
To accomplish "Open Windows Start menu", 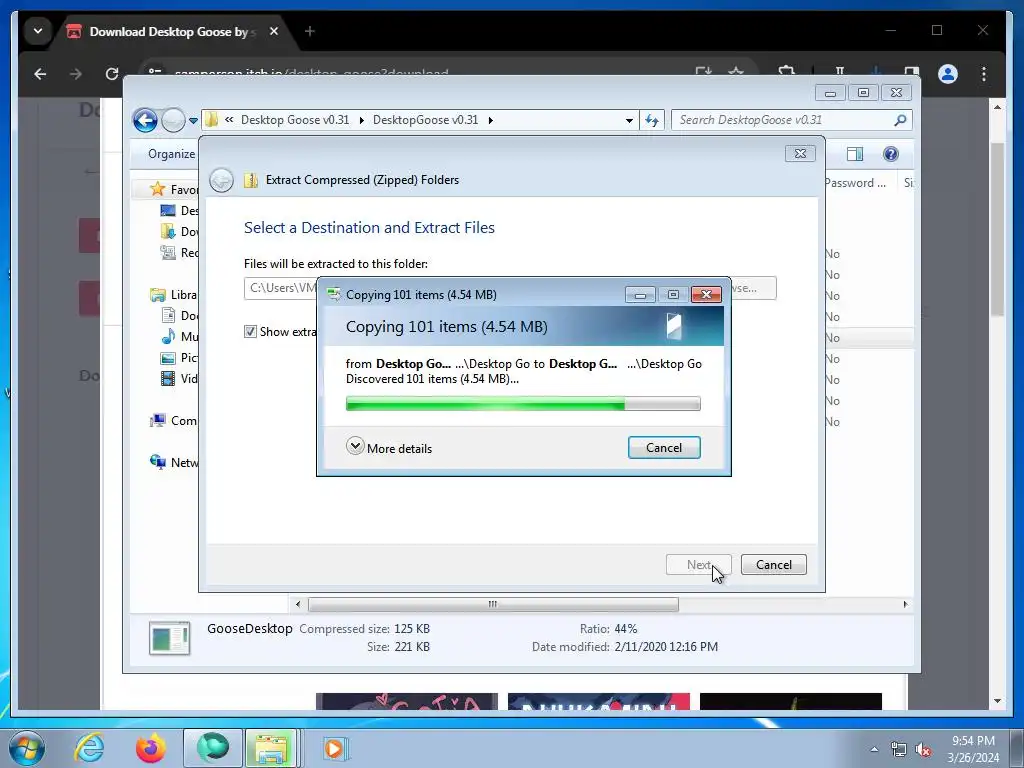I will (x=26, y=748).
